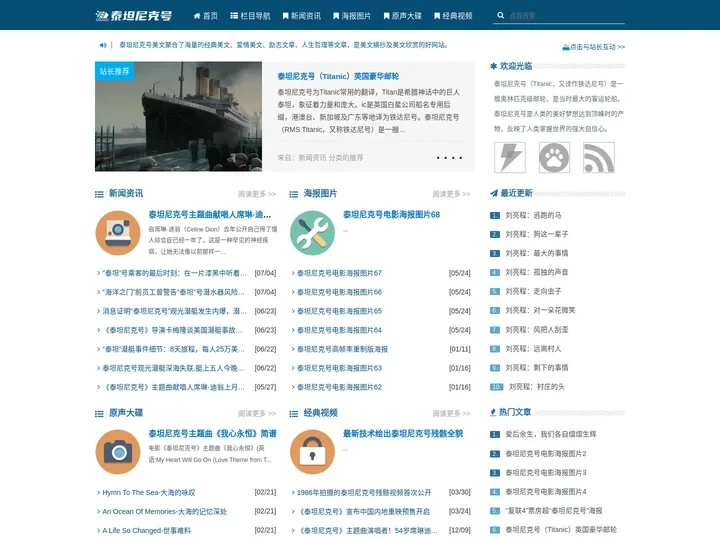Screen dimensions: 720x540
Task: Click the lightning bolt sidebar icon
Action: (x=510, y=158)
